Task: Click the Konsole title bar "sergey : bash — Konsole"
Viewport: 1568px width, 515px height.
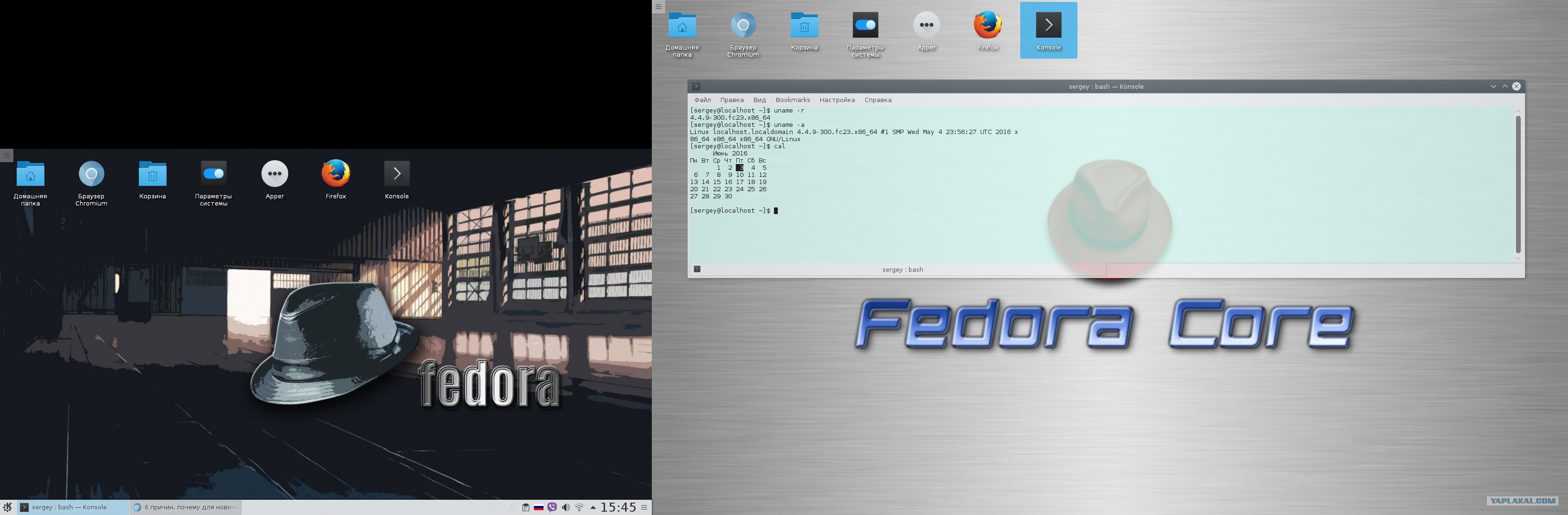Action: click(1106, 86)
